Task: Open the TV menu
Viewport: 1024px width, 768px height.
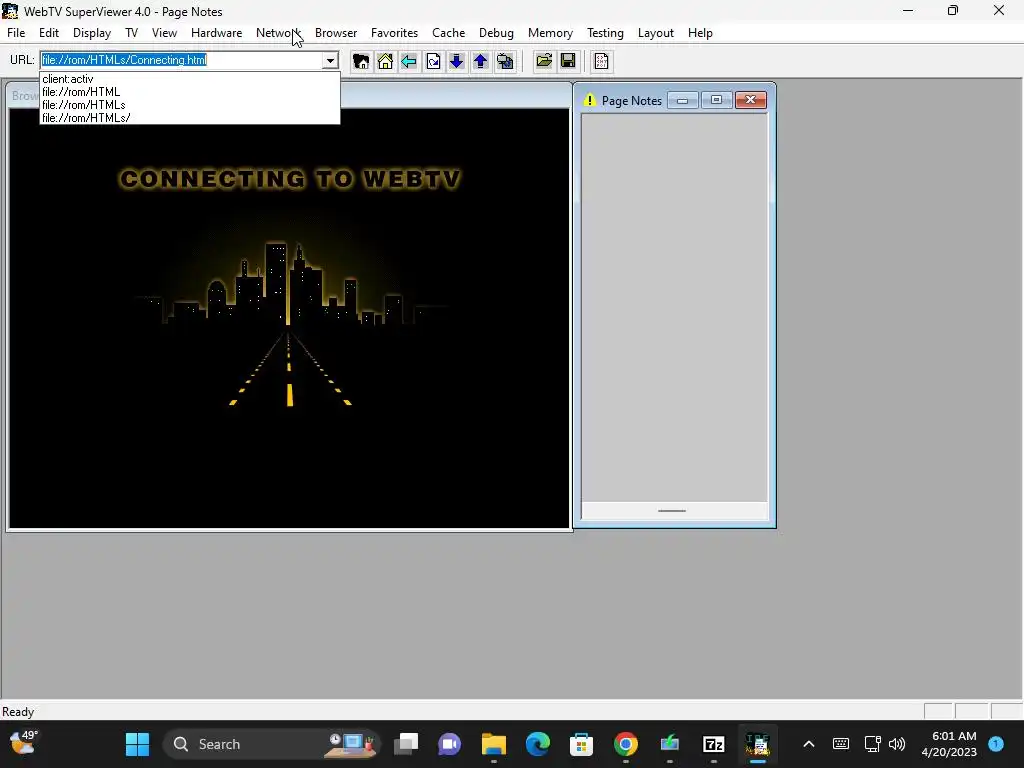Action: coord(131,33)
